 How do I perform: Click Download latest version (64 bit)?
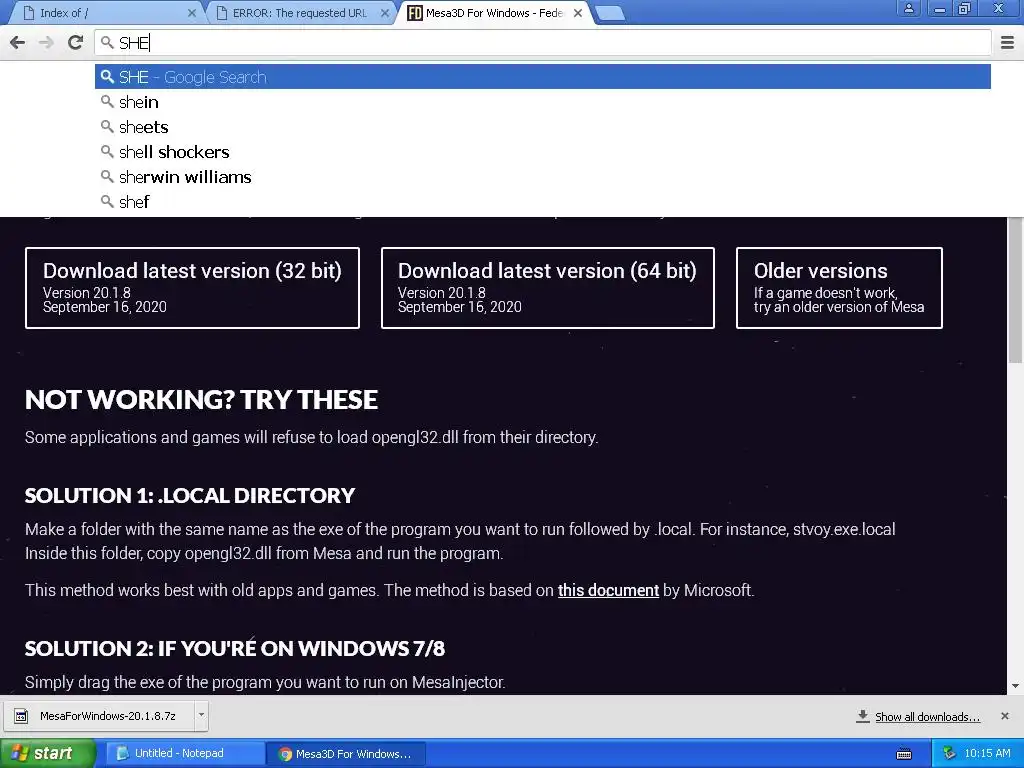[x=547, y=288]
